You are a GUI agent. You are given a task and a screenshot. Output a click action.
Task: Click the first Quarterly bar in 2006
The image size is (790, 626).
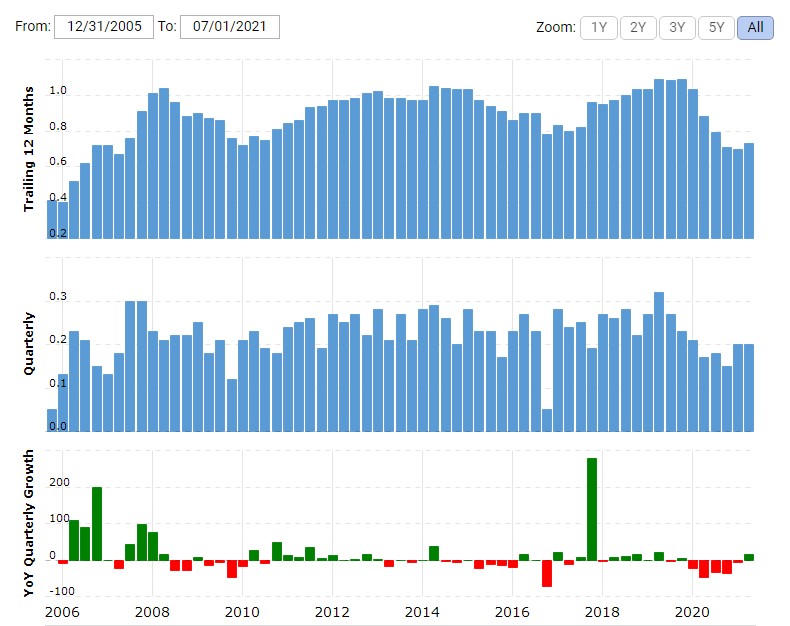[x=52, y=420]
